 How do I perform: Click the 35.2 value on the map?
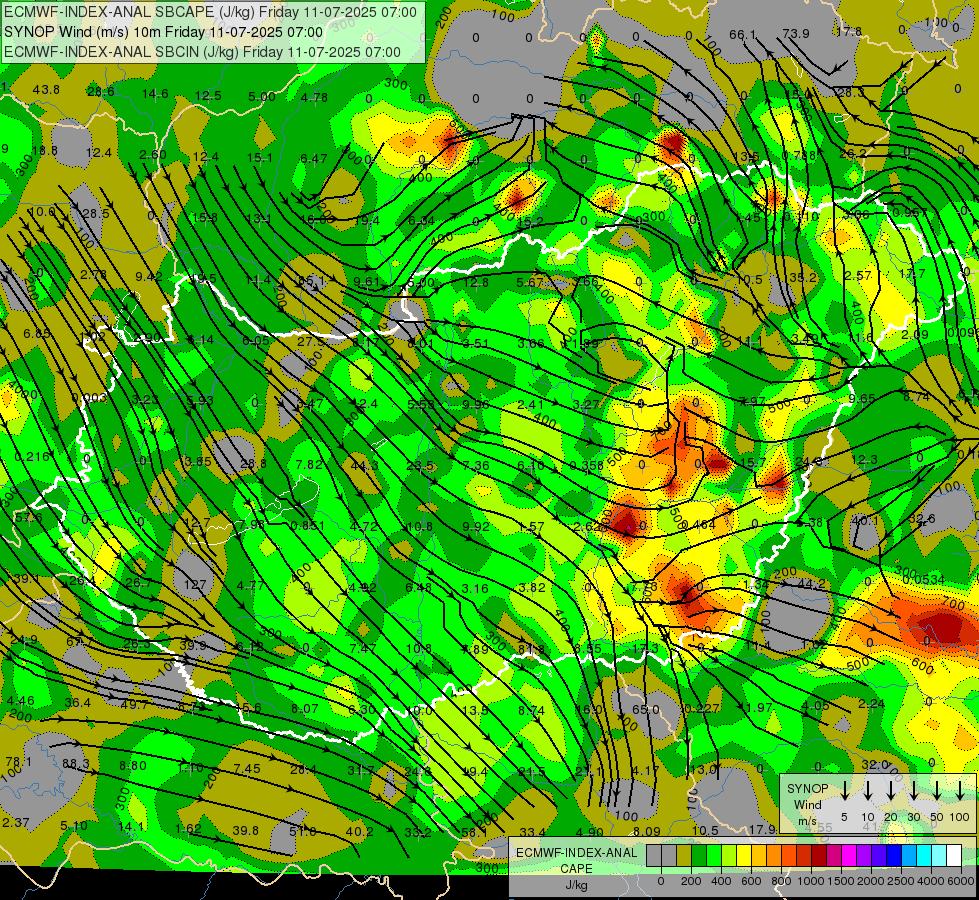(x=804, y=277)
